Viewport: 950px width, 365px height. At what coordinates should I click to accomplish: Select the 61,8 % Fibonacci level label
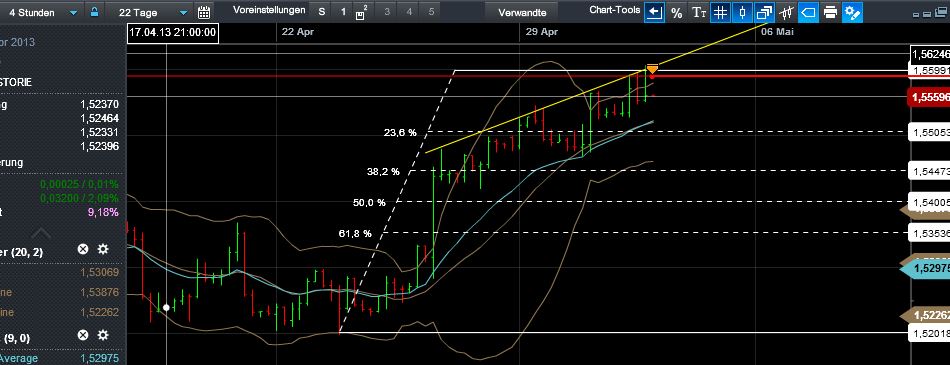(x=355, y=233)
